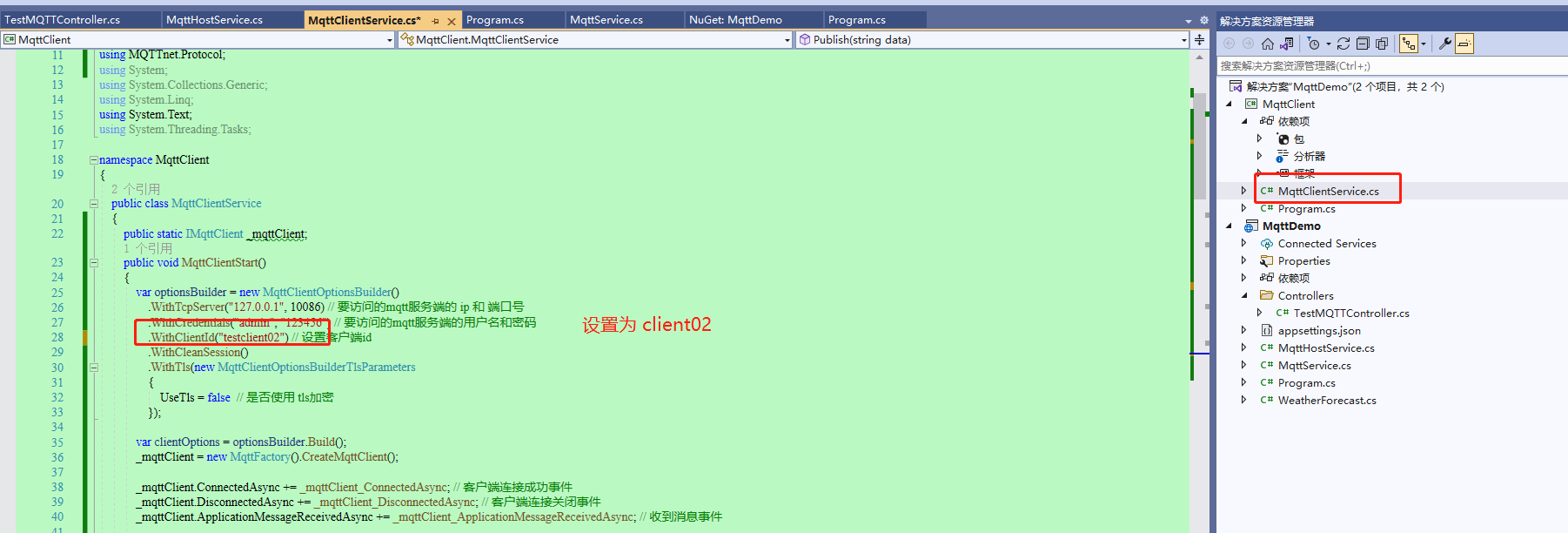Expand the 包 packages node
The width and height of the screenshot is (1568, 533).
(1259, 138)
